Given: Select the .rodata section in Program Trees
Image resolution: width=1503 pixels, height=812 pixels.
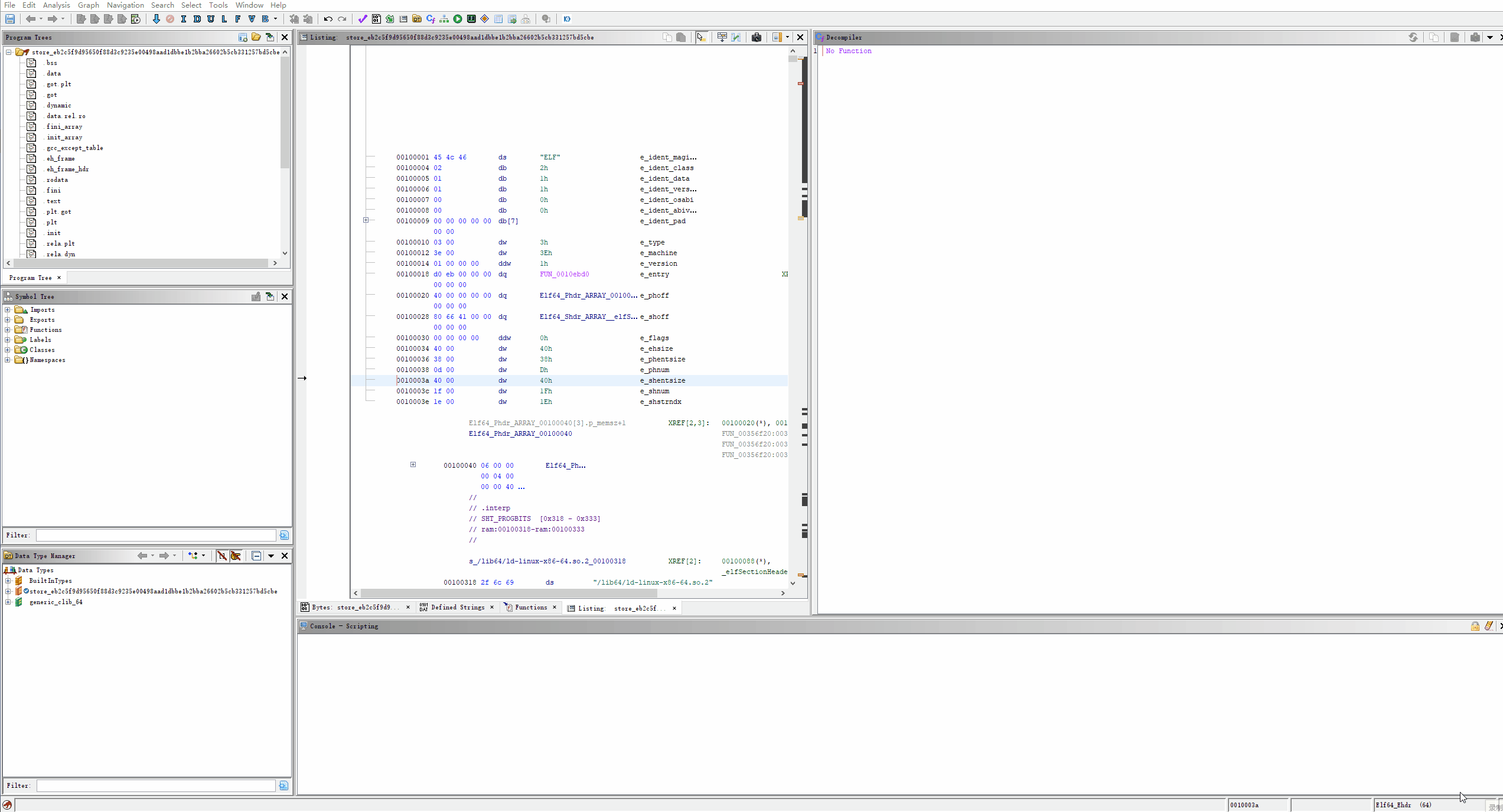Looking at the screenshot, I should [x=57, y=180].
